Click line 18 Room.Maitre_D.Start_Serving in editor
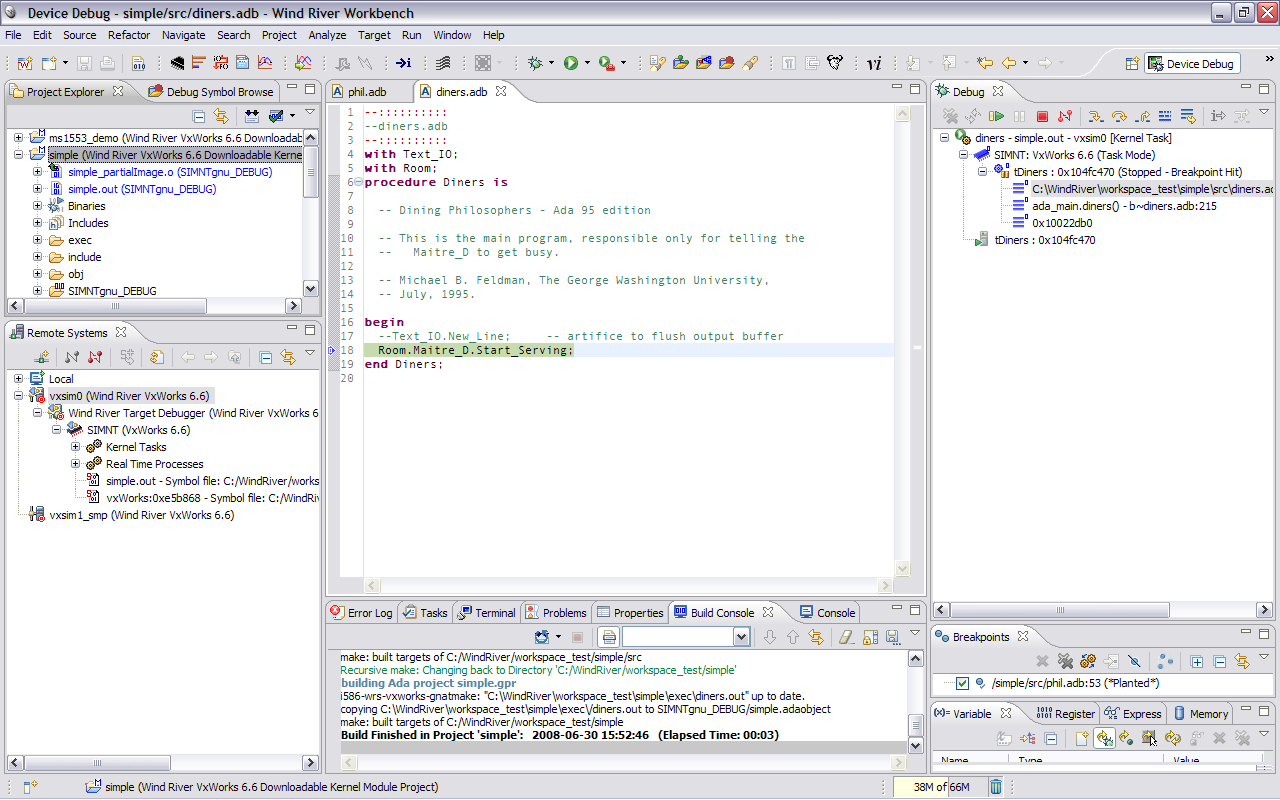1280x800 pixels. [476, 350]
